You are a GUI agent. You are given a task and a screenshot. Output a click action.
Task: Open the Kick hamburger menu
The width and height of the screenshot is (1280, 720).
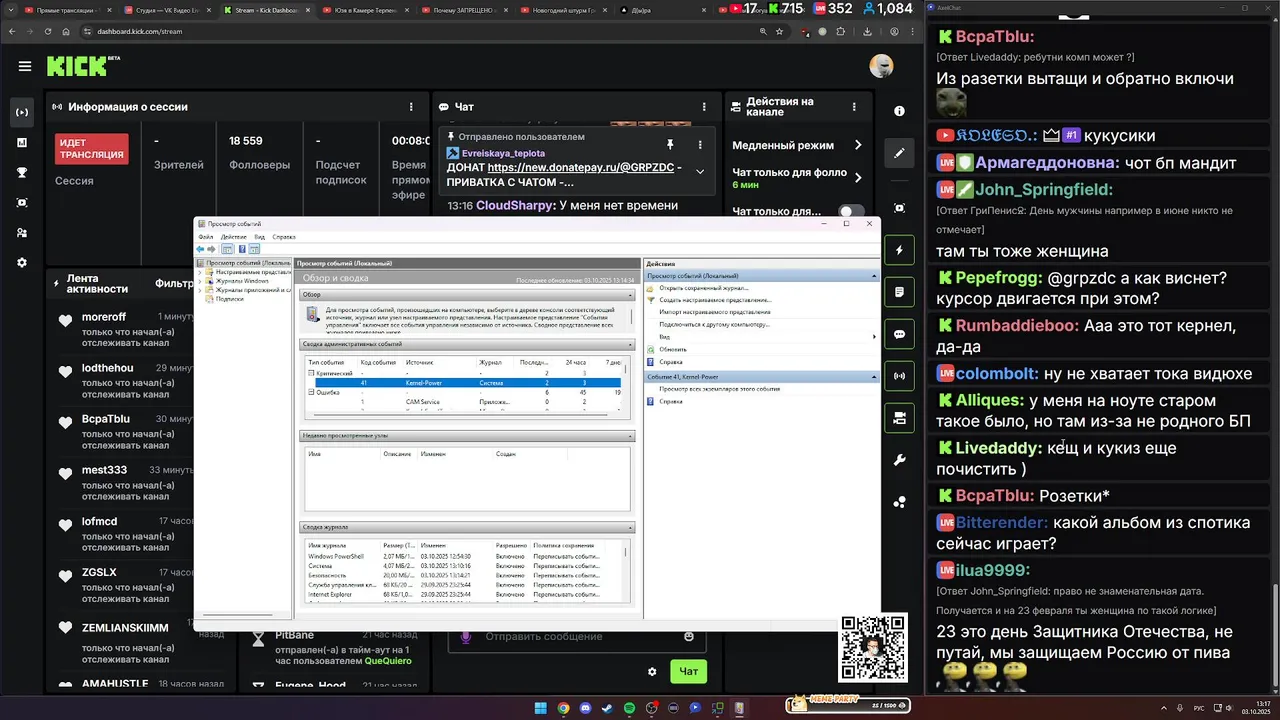[24, 67]
